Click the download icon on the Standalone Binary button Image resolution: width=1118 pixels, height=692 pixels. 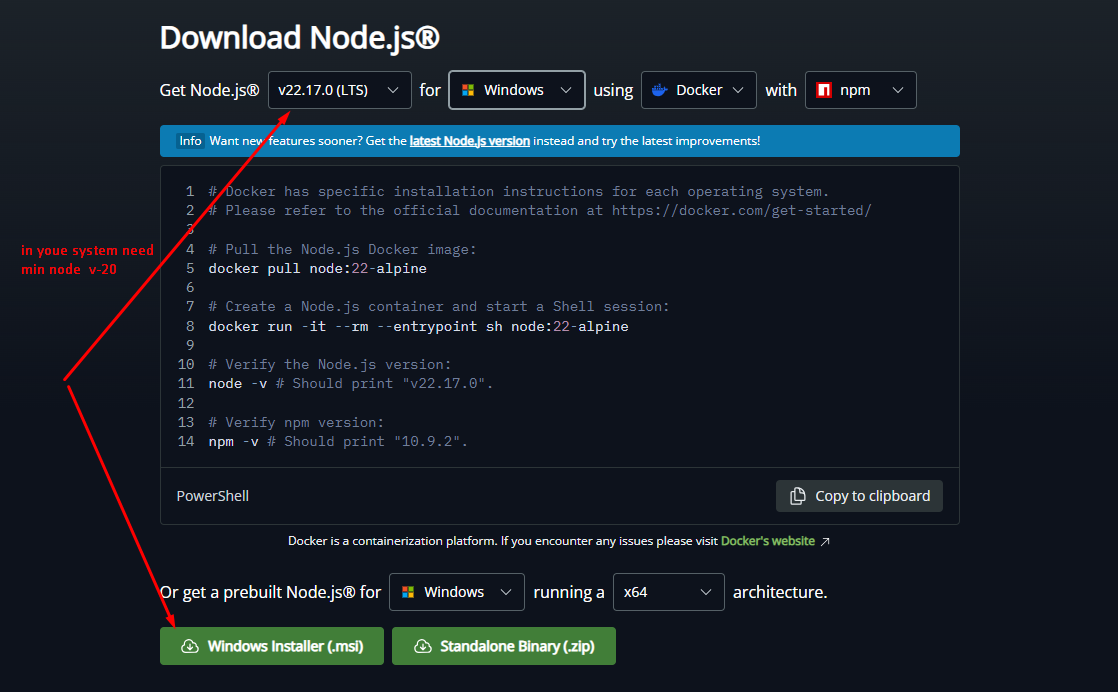(x=422, y=647)
